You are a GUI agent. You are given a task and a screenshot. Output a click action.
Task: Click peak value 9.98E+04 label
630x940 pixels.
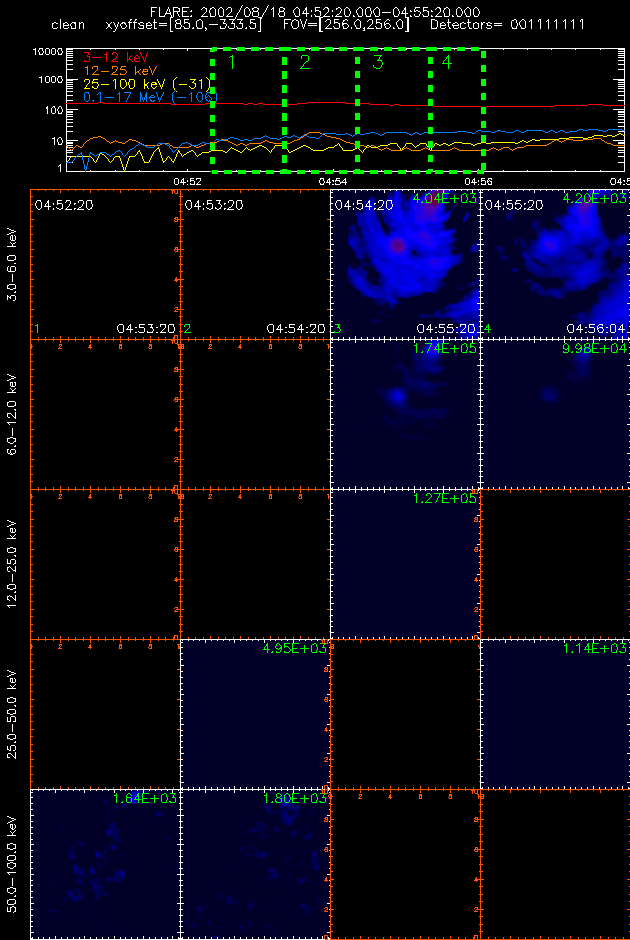click(595, 348)
